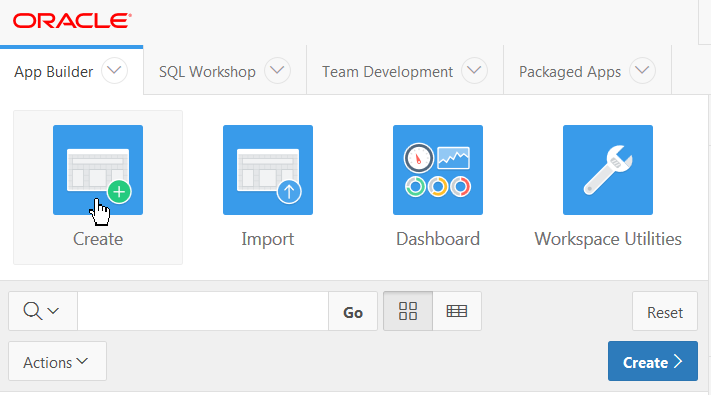The image size is (711, 395).
Task: Select the Packaged Apps tab
Action: tap(570, 72)
